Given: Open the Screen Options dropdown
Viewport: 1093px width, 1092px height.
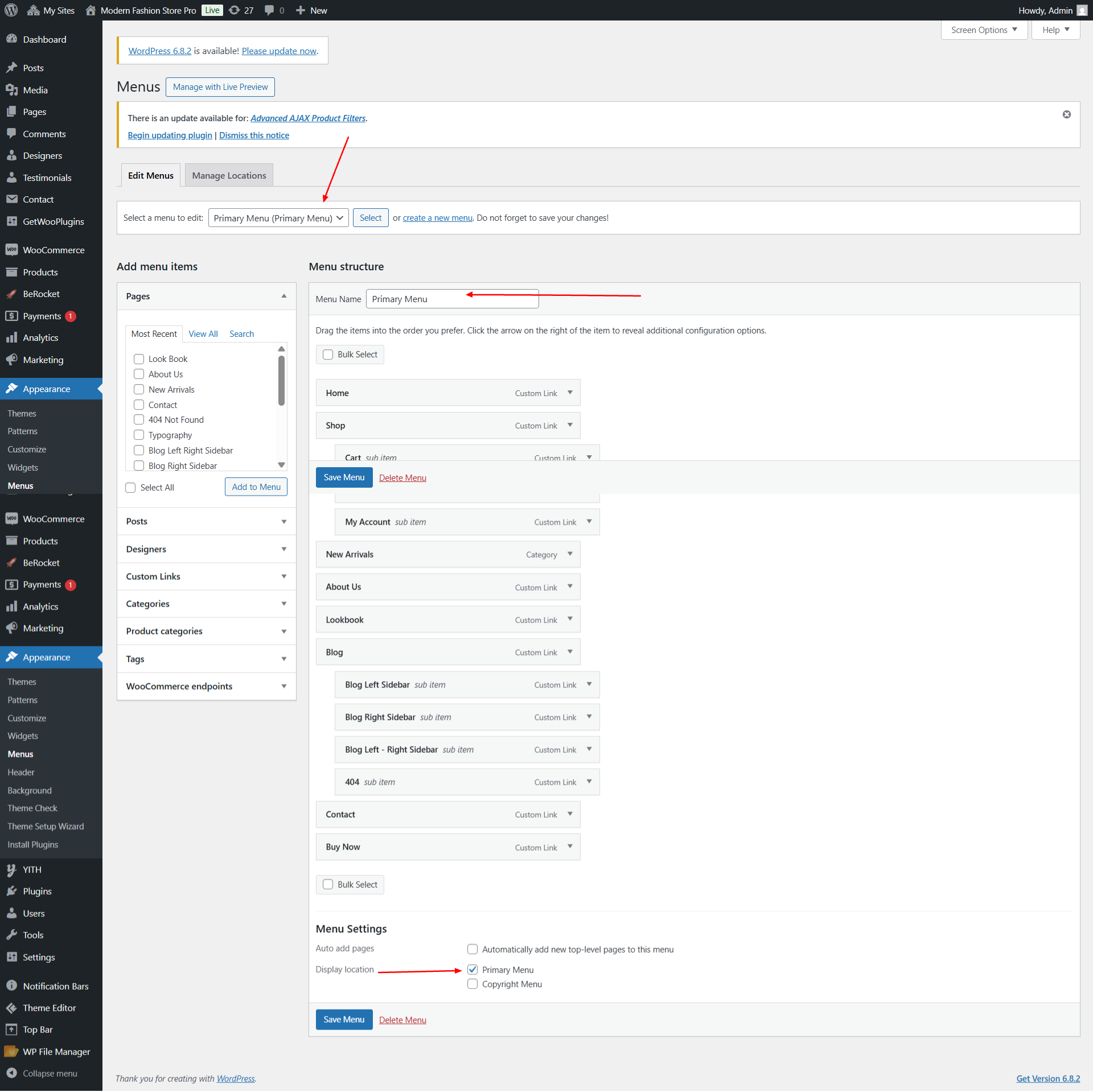Looking at the screenshot, I should [984, 30].
